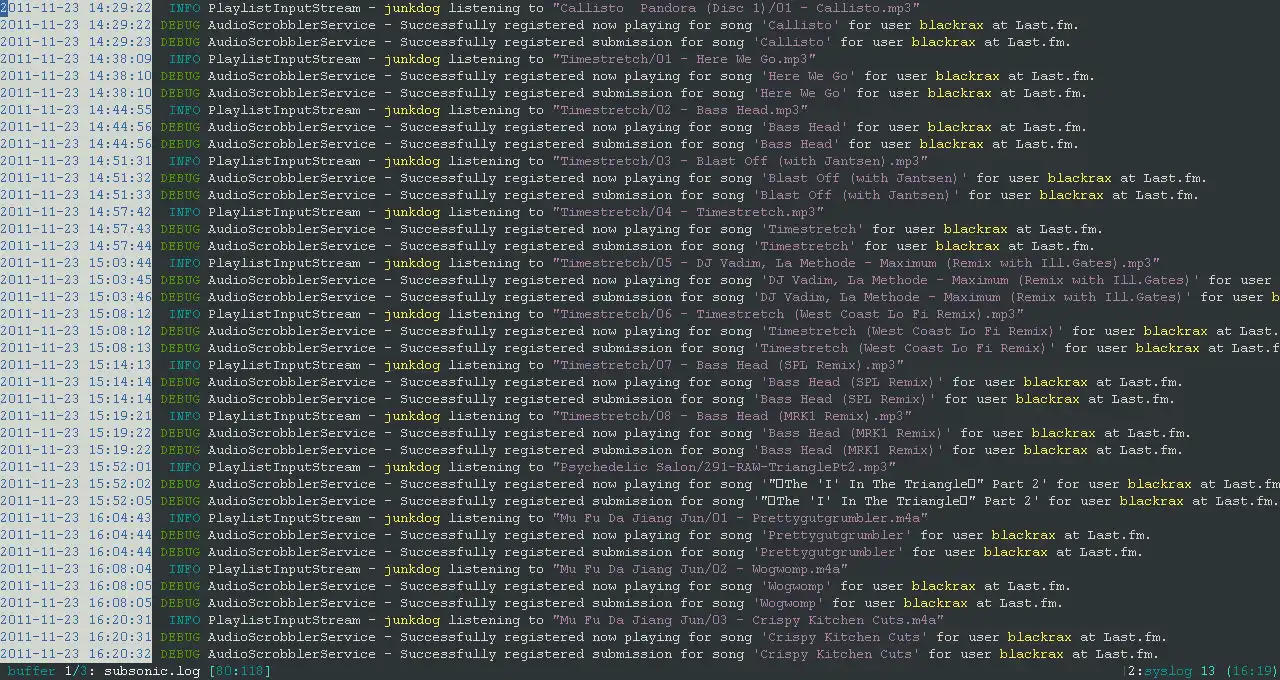The height and width of the screenshot is (680, 1280).
Task: Click the DJ Vadim Maximum remix .mp3 path
Action: pyautogui.click(x=856, y=263)
